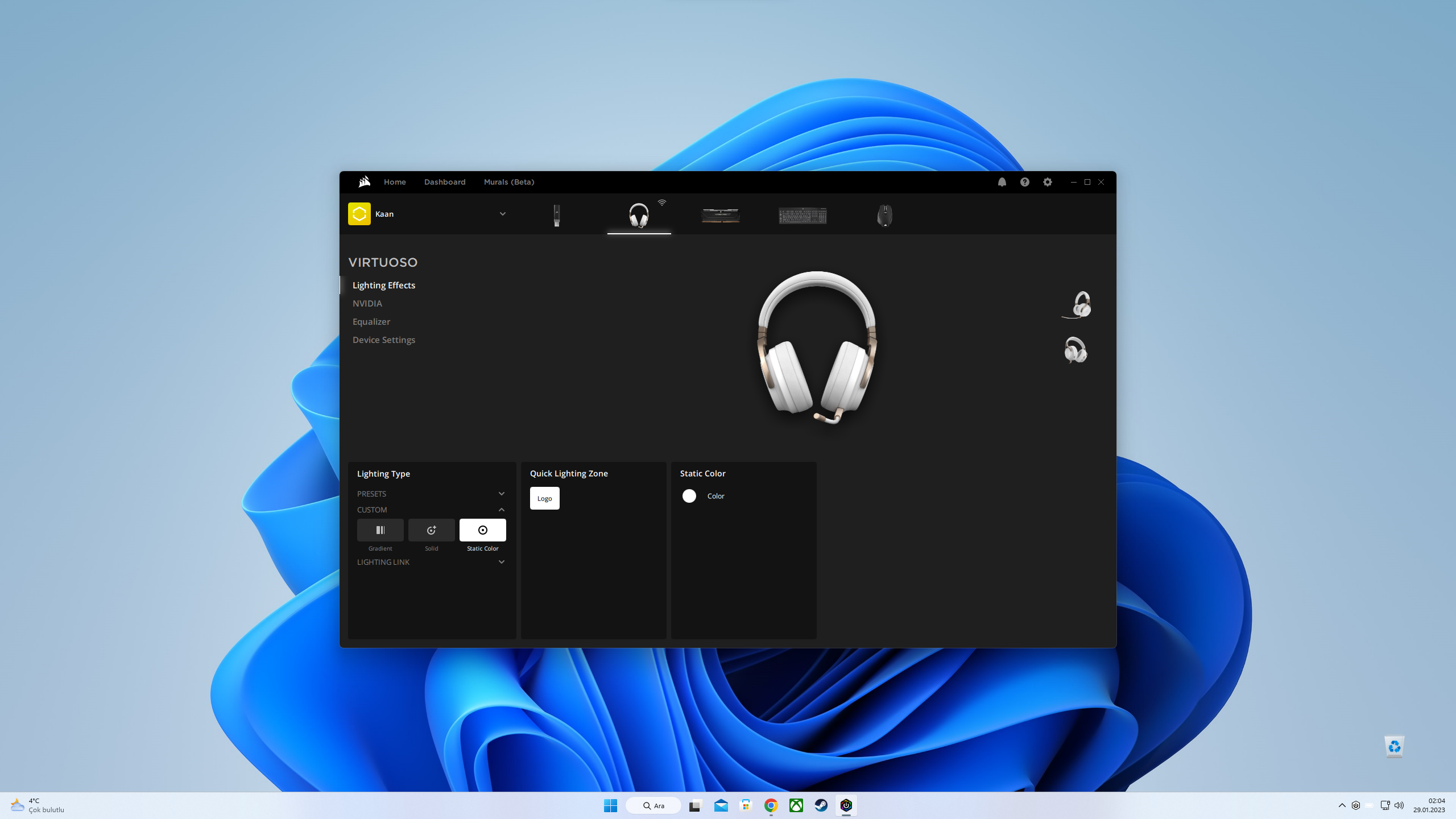Viewport: 1456px width, 819px height.
Task: Select the mouse device icon
Action: (884, 216)
